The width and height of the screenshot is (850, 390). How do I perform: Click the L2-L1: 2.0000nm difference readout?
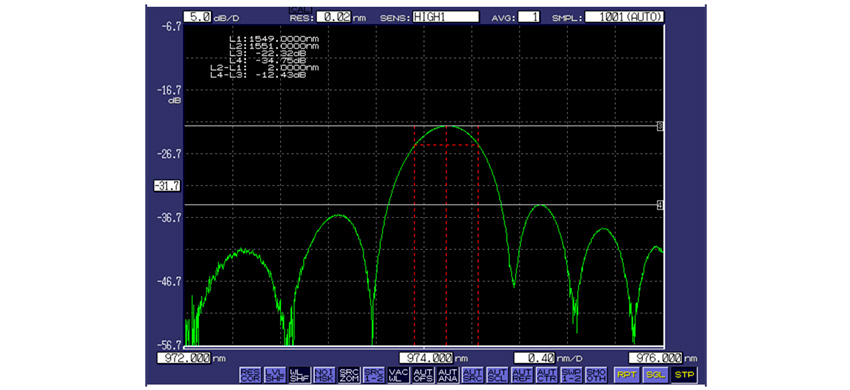click(265, 68)
